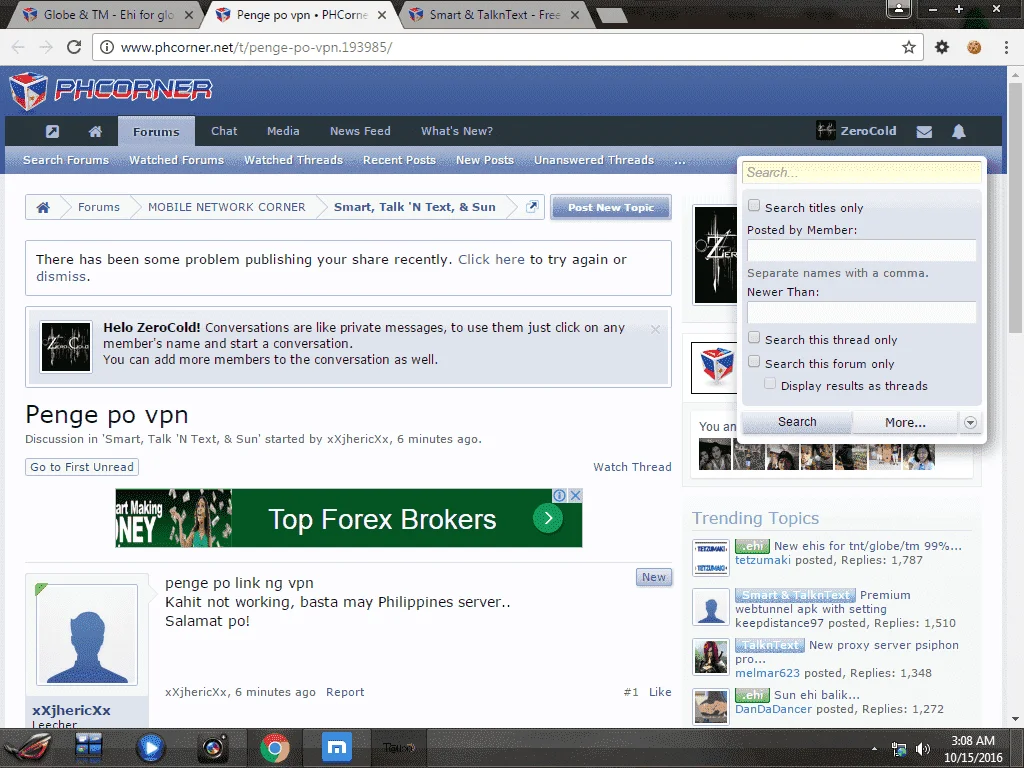Click the green arrow on Forex ad
1024x768 pixels.
(x=547, y=519)
